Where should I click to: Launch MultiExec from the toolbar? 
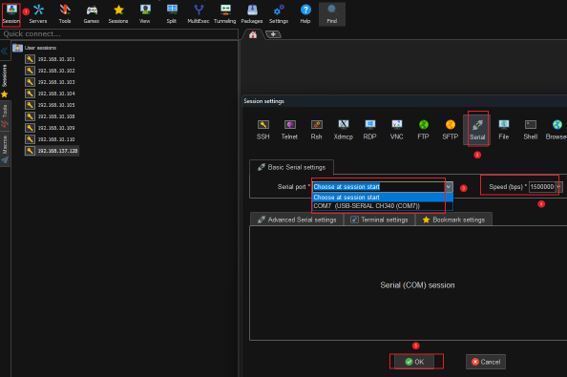click(198, 14)
